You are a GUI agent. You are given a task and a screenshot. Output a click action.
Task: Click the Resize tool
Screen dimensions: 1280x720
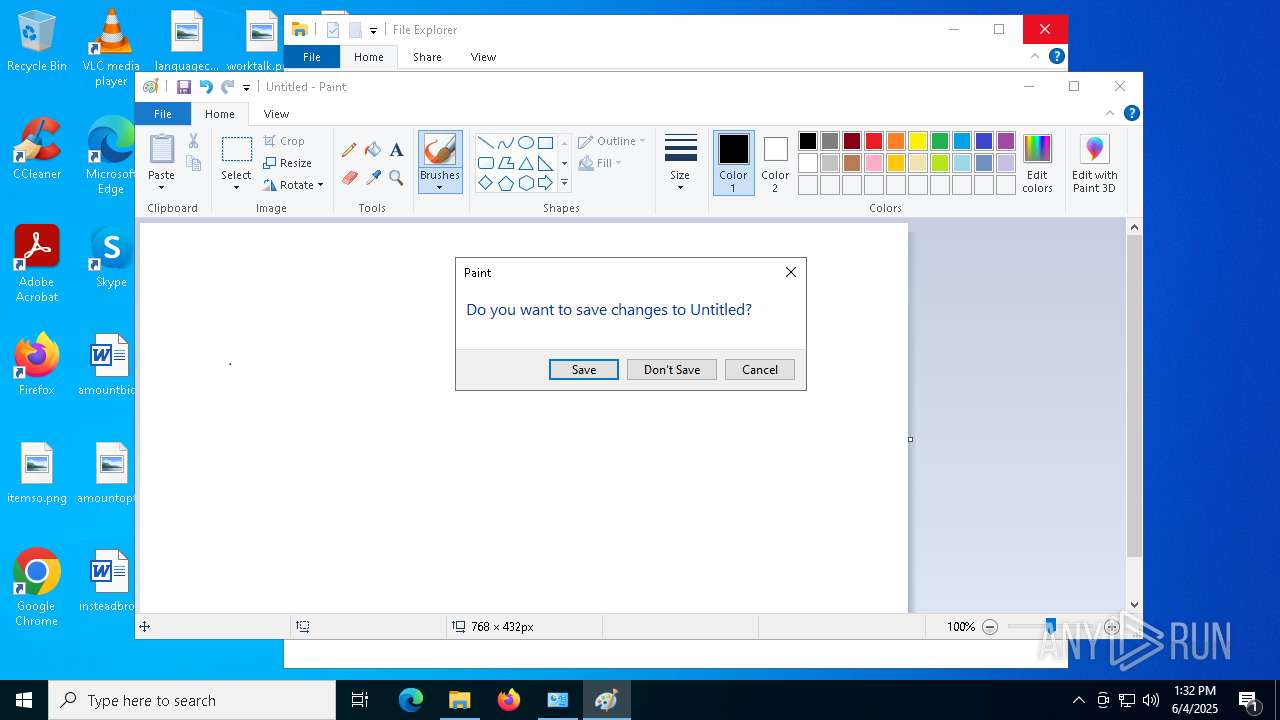click(287, 163)
